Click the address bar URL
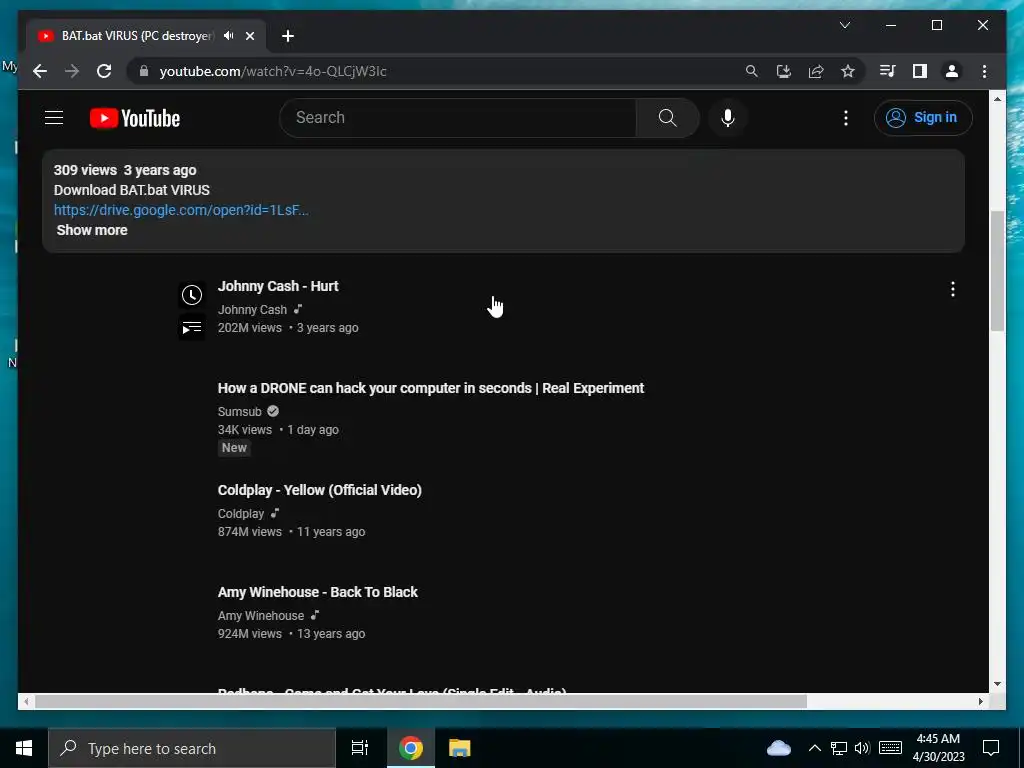This screenshot has width=1024, height=768. [x=273, y=71]
